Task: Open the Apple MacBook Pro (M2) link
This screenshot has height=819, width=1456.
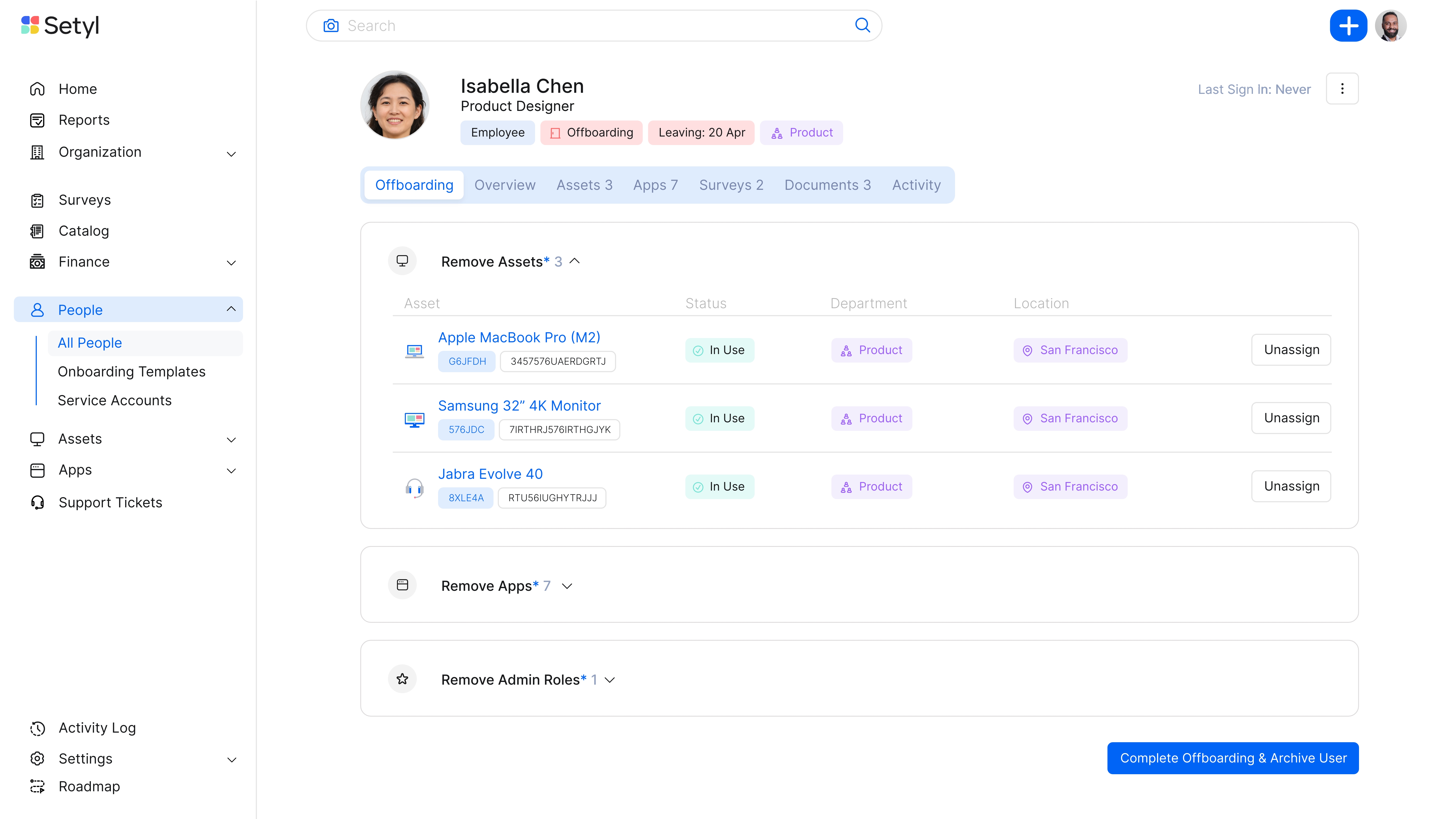Action: [519, 337]
